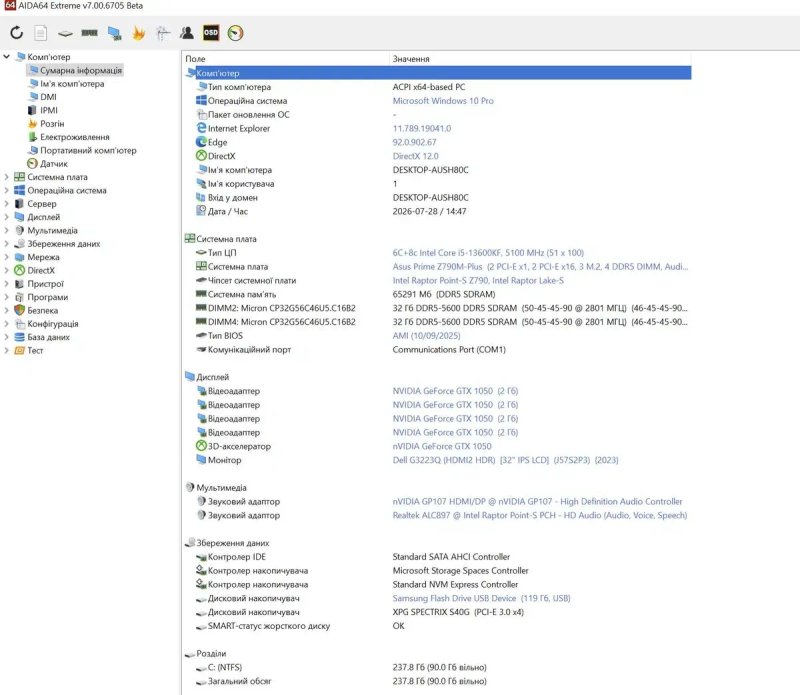Click the Refresh toolbar icon
Image resolution: width=800 pixels, height=695 pixels.
point(16,33)
